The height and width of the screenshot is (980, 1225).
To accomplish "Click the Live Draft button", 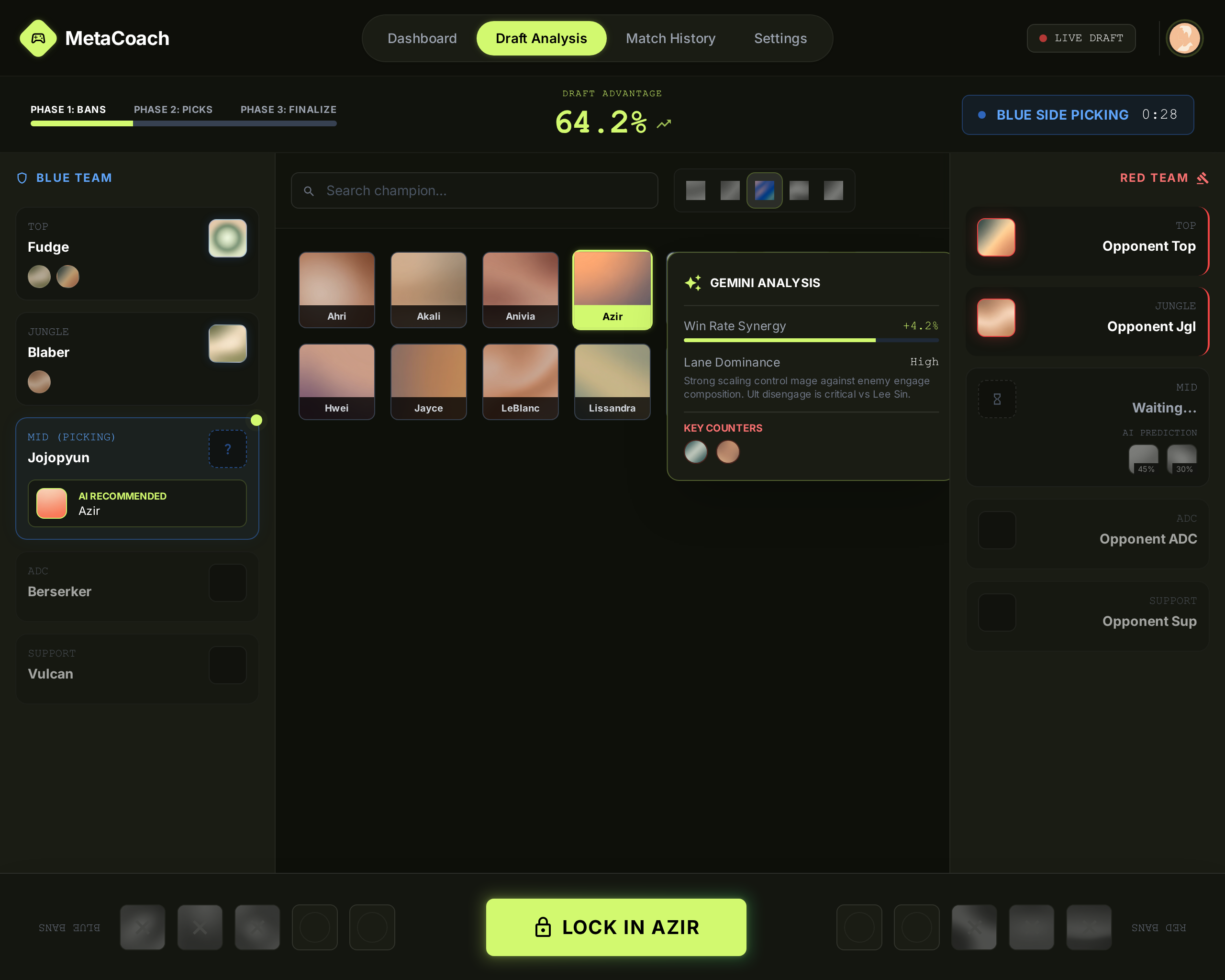I will (x=1080, y=38).
